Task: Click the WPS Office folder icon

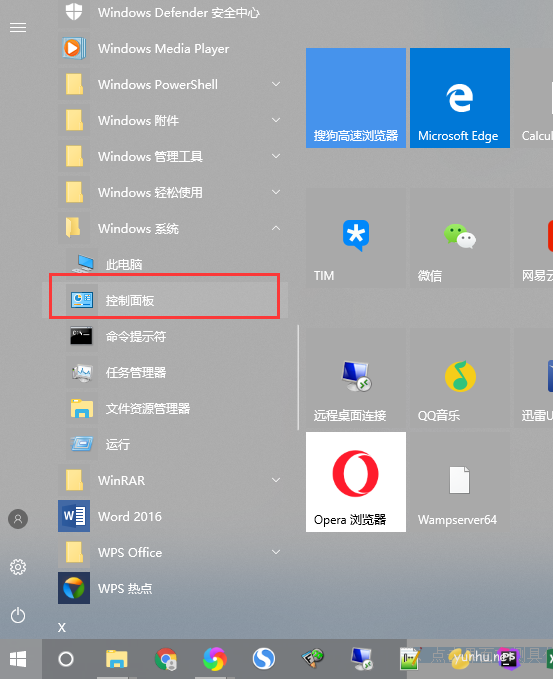Action: [x=74, y=552]
